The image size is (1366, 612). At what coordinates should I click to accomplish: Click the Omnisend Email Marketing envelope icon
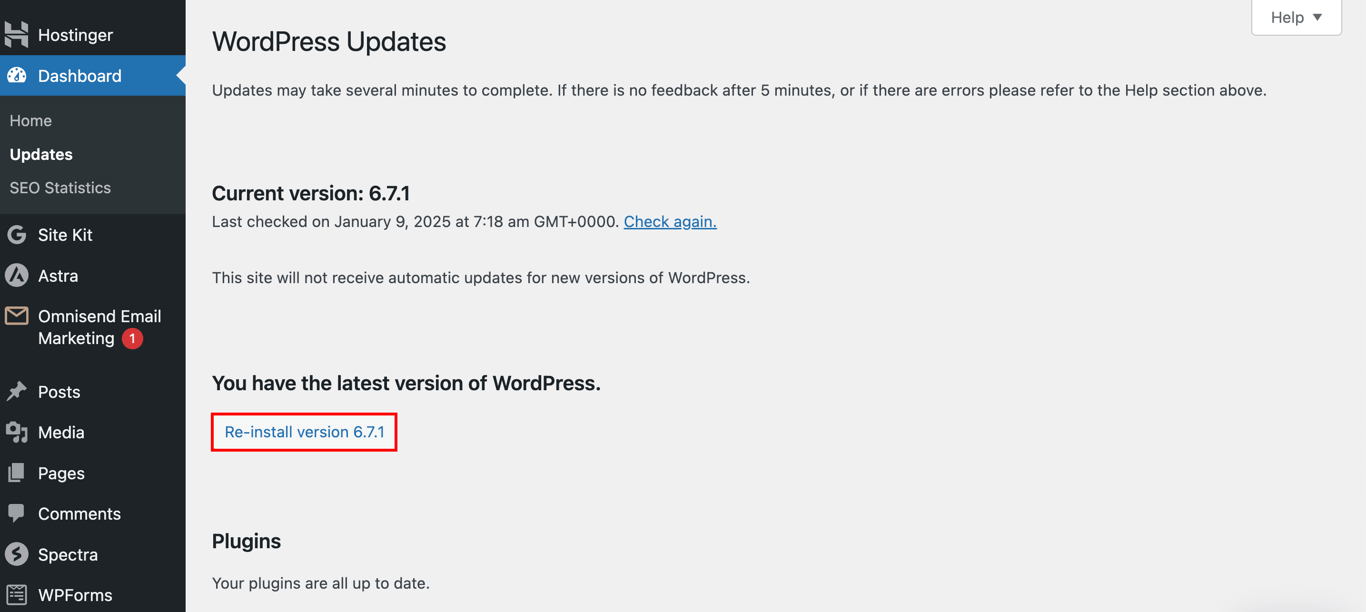coord(17,316)
